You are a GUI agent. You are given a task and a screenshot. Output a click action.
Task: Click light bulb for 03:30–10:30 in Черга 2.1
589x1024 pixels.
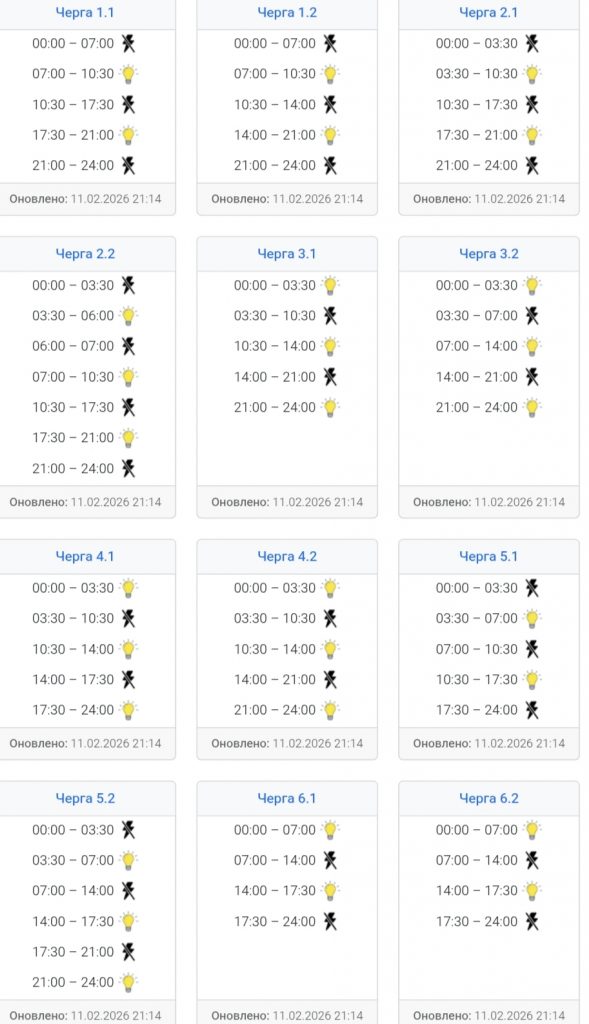[x=532, y=74]
